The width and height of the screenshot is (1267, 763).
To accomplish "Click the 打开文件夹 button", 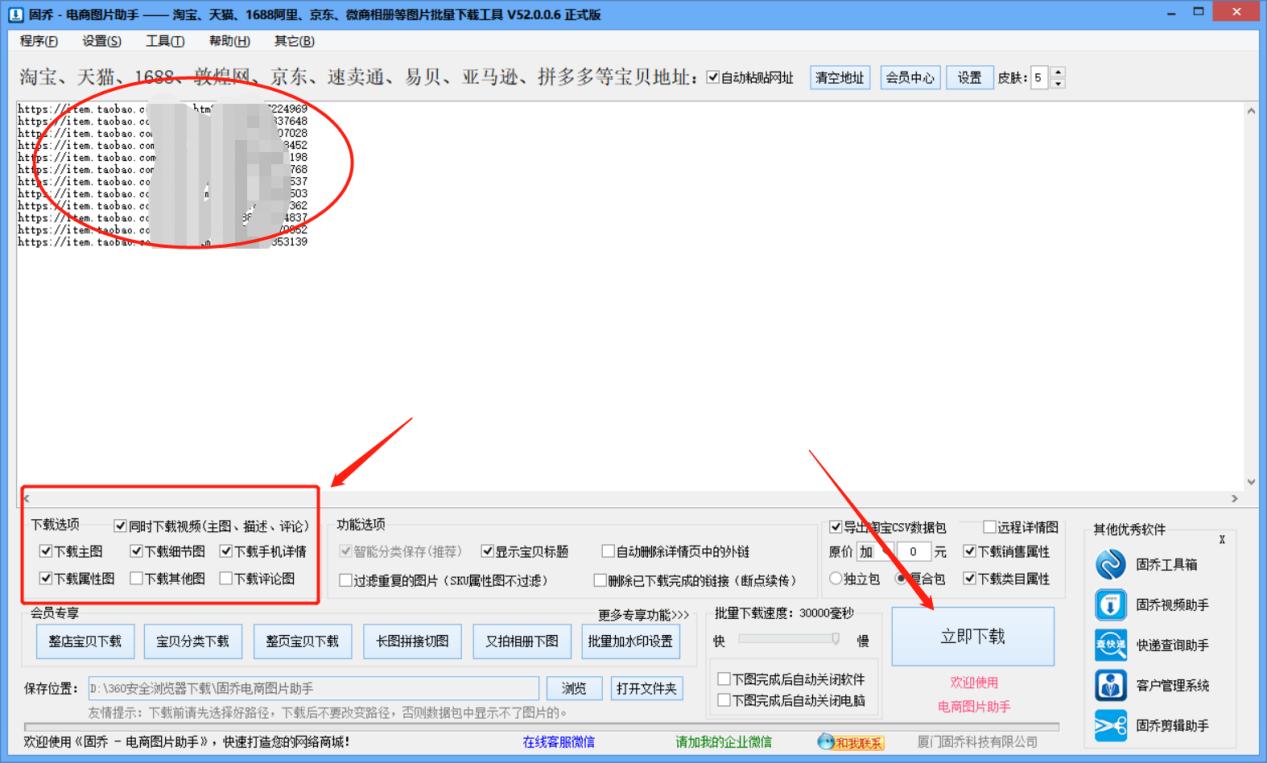I will [x=647, y=688].
